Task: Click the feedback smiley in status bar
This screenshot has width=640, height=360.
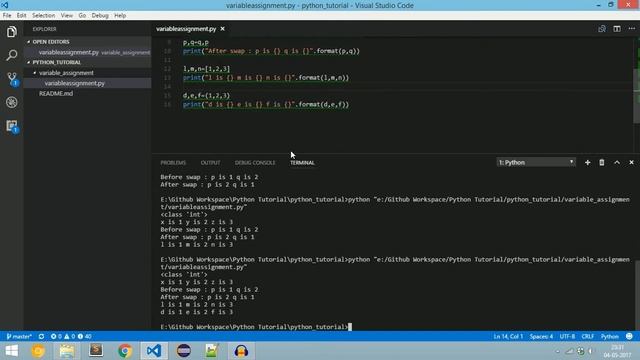Action: (629, 336)
